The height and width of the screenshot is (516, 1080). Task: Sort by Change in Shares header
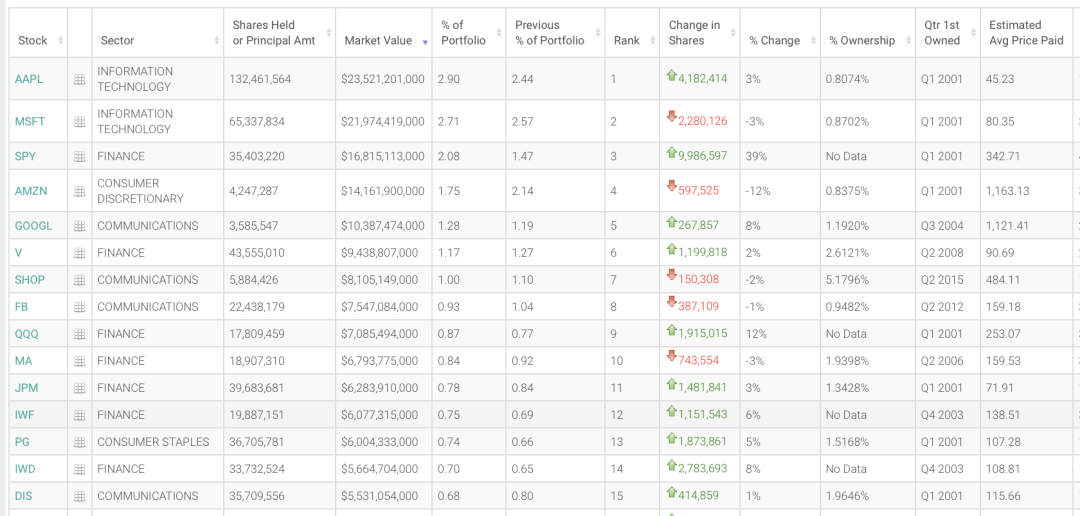pos(694,33)
